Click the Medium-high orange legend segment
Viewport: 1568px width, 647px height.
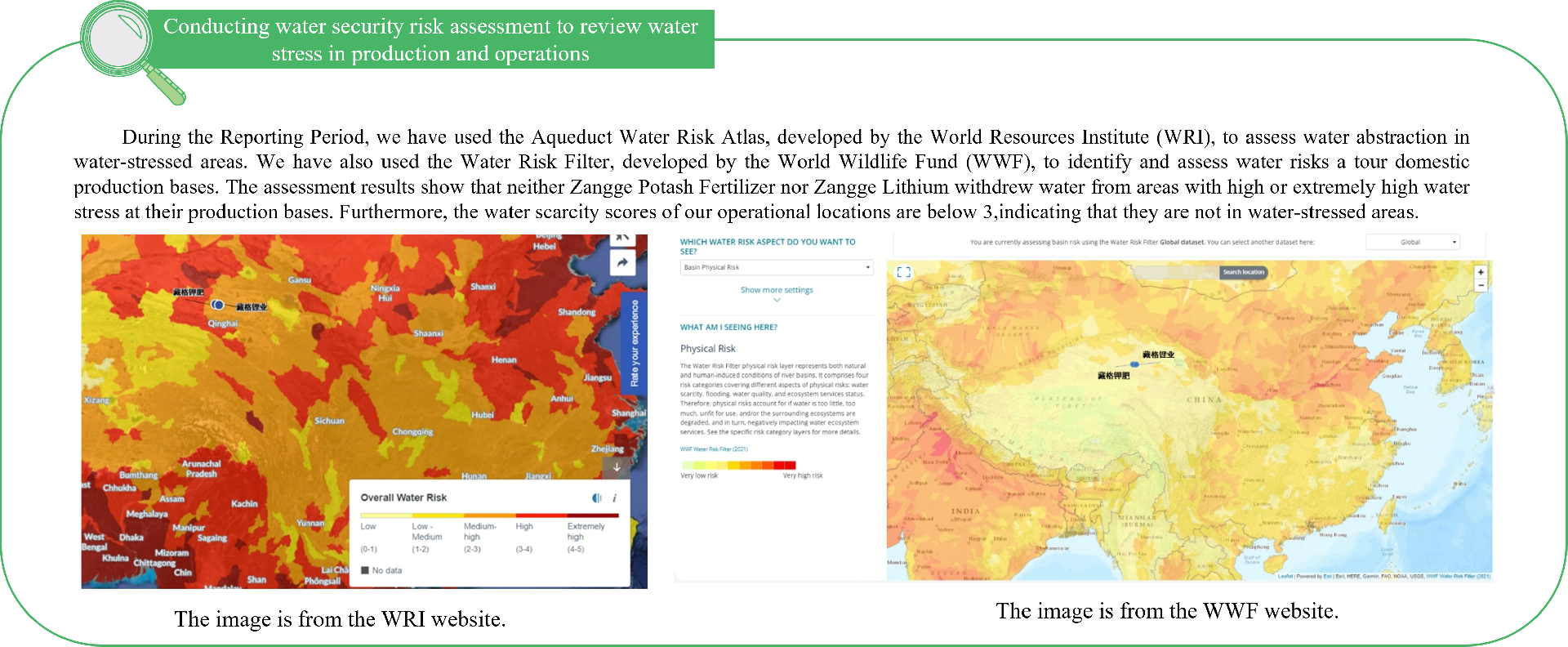489,515
